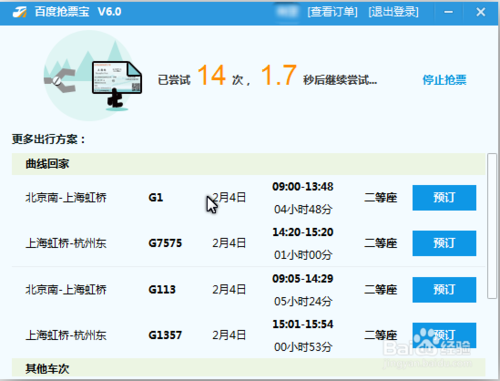This screenshot has height=381, width=500.
Task: Book the G113 train with 预订
Action: point(444,290)
